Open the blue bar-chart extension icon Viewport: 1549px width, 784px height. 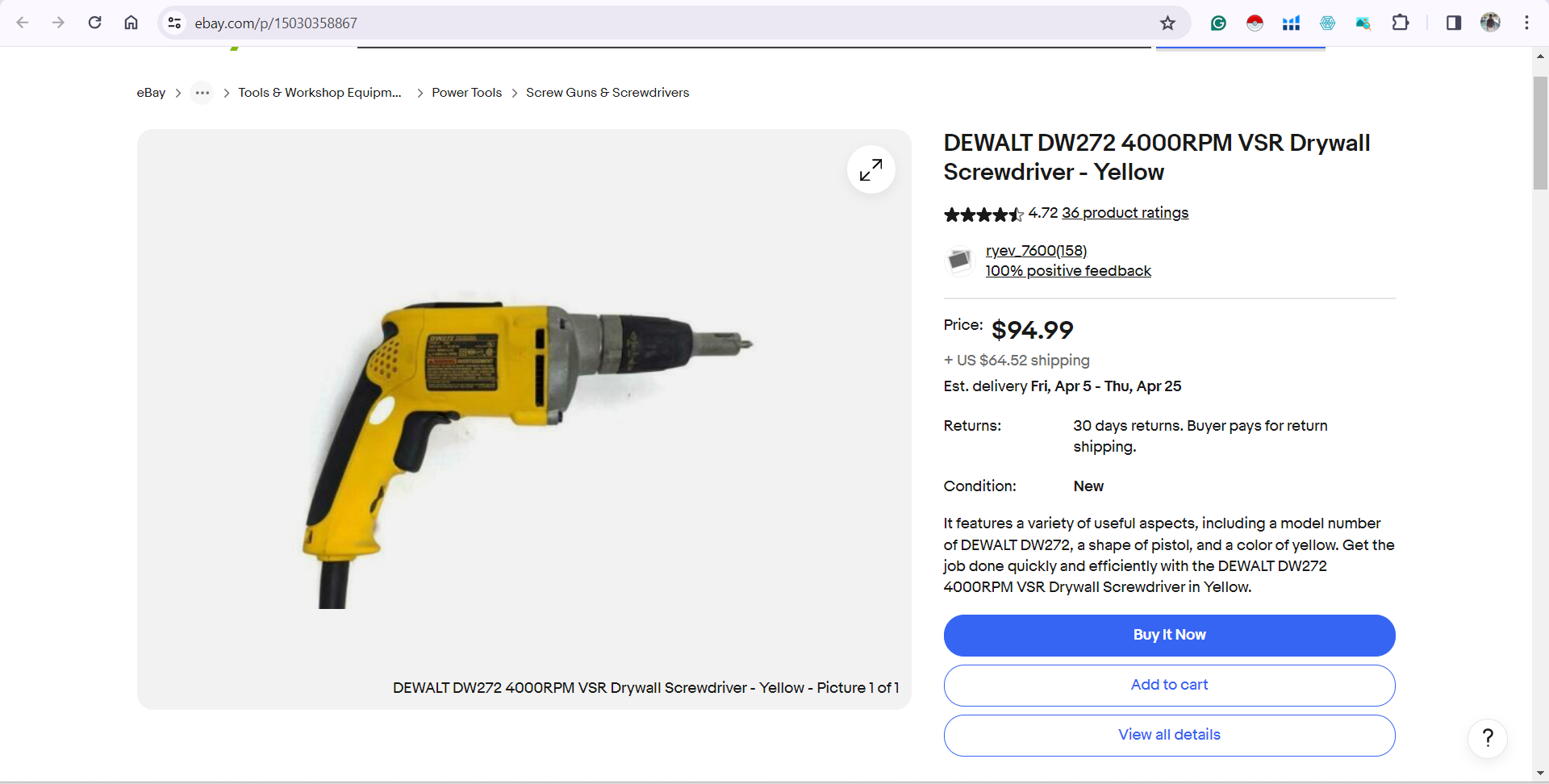click(x=1291, y=23)
